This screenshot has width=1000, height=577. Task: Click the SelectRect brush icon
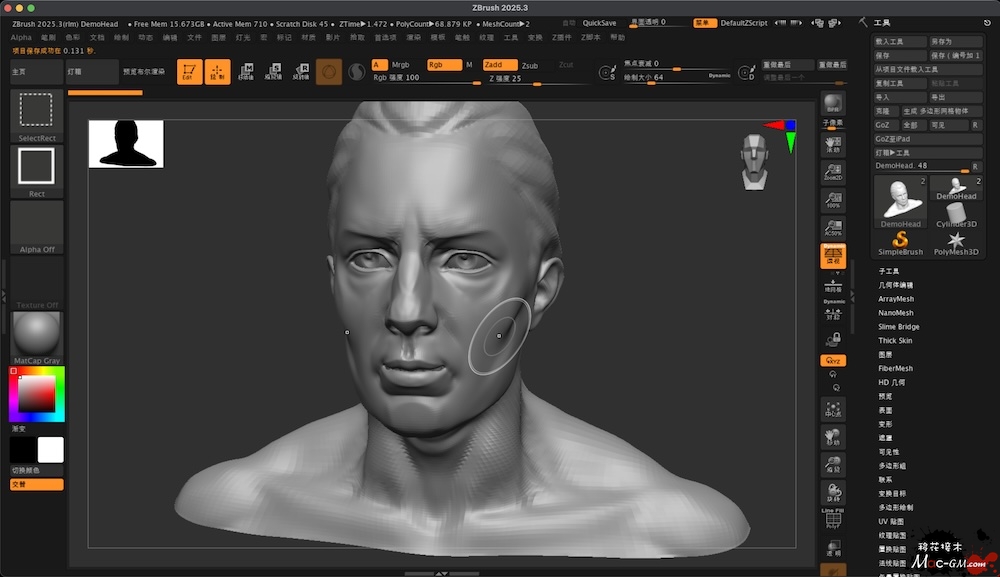point(36,112)
